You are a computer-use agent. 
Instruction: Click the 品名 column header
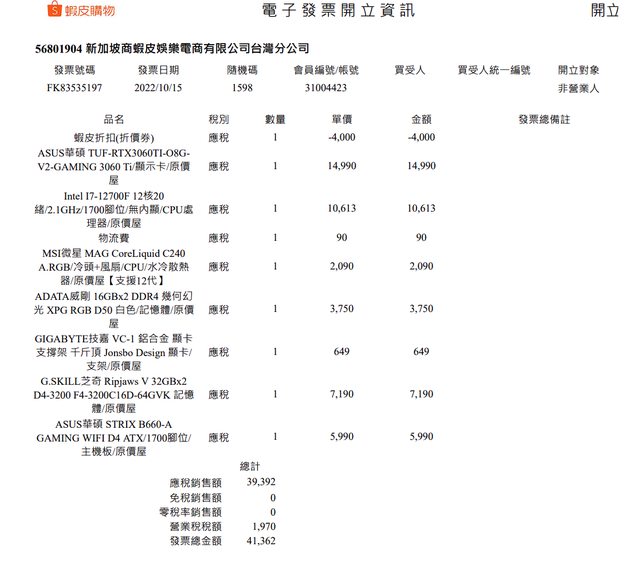click(115, 119)
